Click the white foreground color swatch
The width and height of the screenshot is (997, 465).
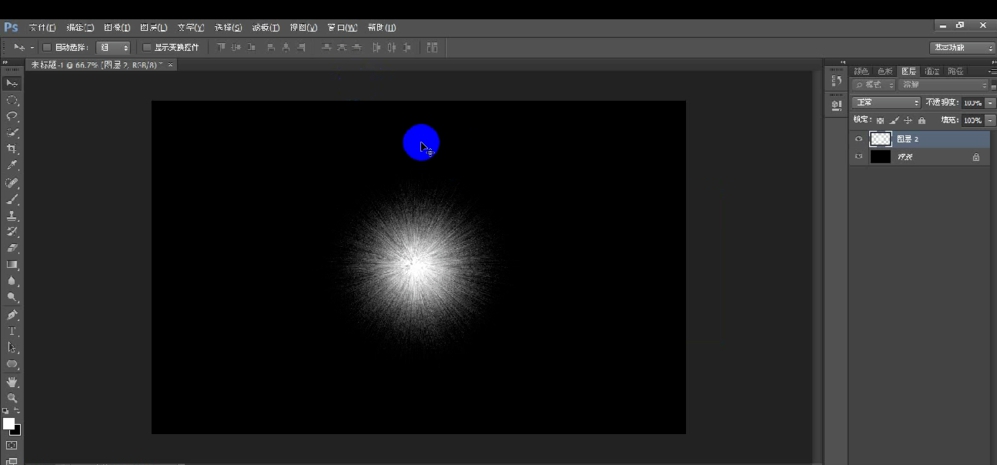[8, 424]
